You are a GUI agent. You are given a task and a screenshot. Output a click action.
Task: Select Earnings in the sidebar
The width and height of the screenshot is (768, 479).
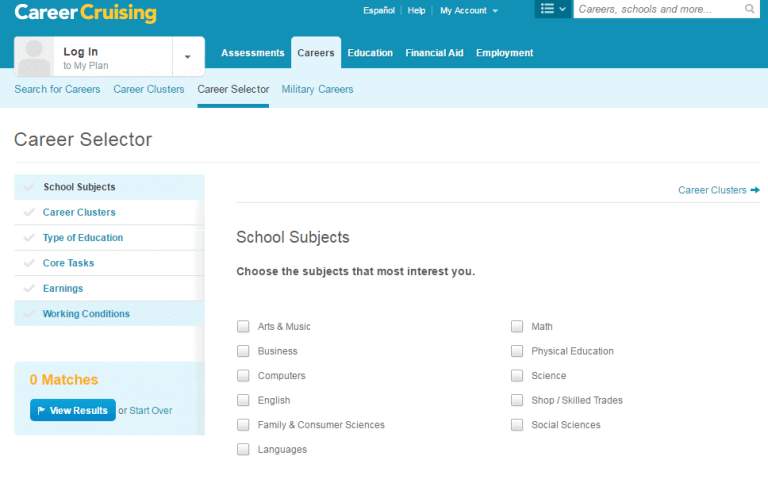point(109,288)
